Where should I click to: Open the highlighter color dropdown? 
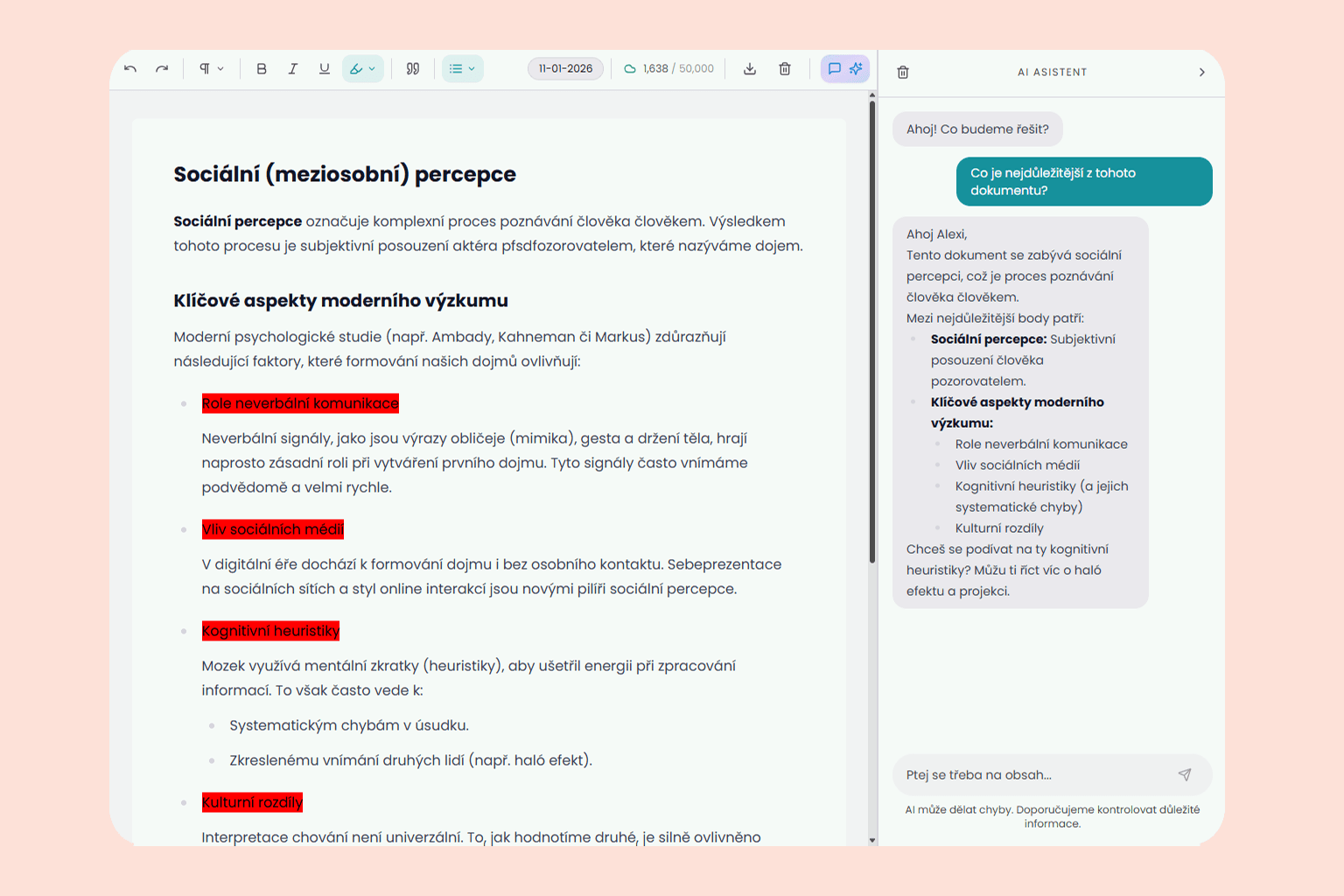(362, 69)
